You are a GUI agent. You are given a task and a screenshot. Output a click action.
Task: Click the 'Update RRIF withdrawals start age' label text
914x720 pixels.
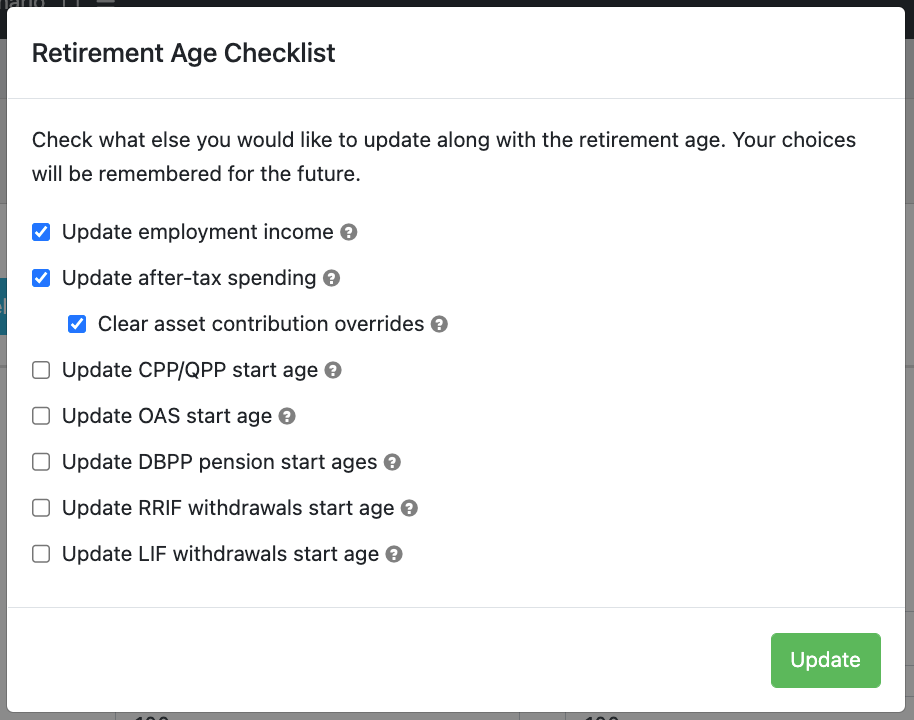pyautogui.click(x=228, y=508)
